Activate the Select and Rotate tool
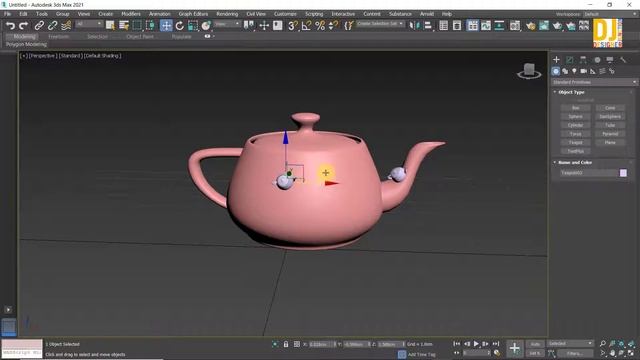The height and width of the screenshot is (360, 640). point(180,26)
